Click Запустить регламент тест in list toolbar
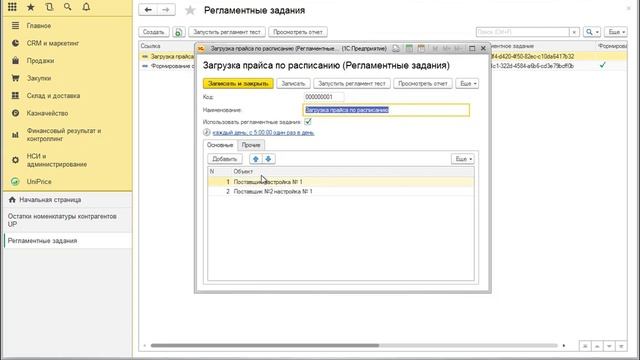 (x=227, y=32)
